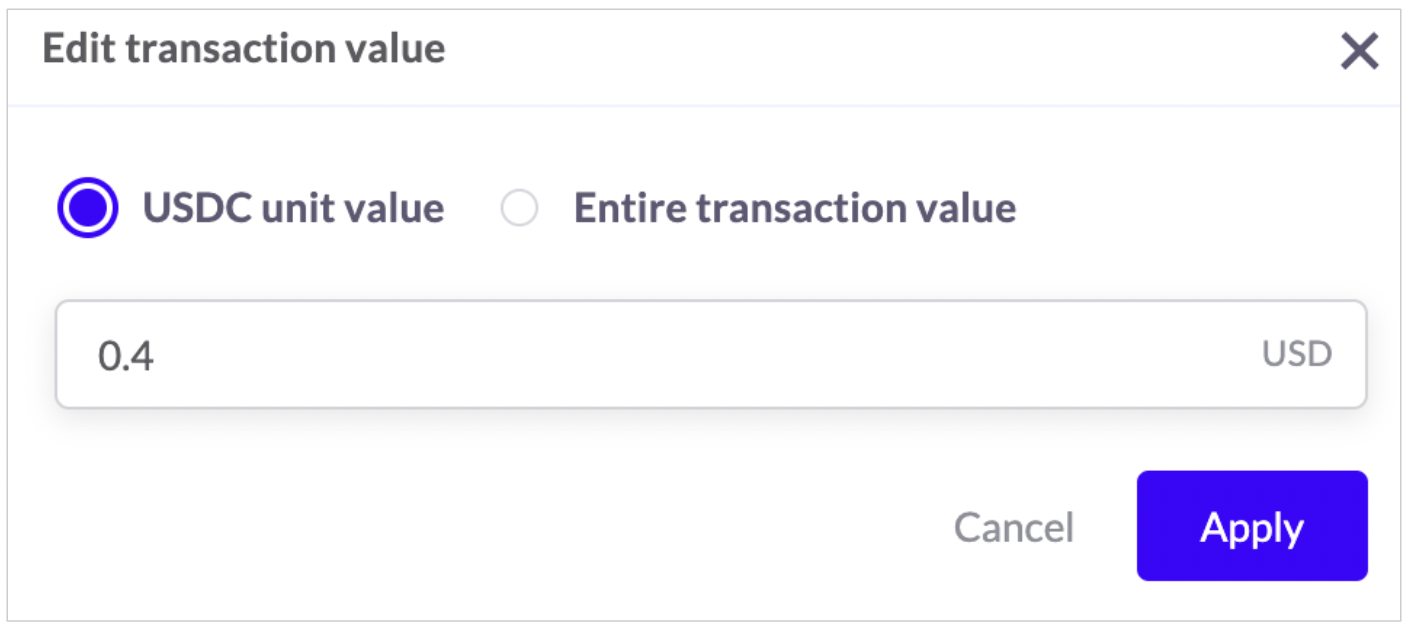1414x632 pixels.
Task: Cancel editing the transaction value
Action: pyautogui.click(x=1013, y=527)
